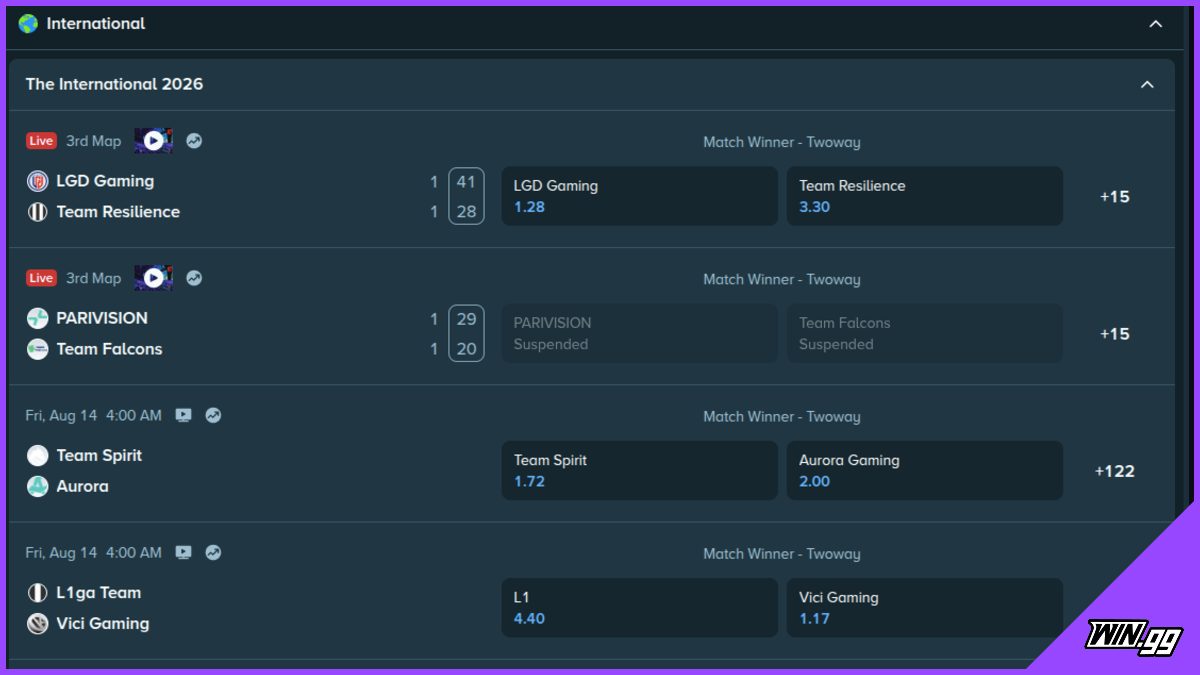Open Team Falcons team name in match row
The image size is (1200, 675).
pyautogui.click(x=109, y=349)
